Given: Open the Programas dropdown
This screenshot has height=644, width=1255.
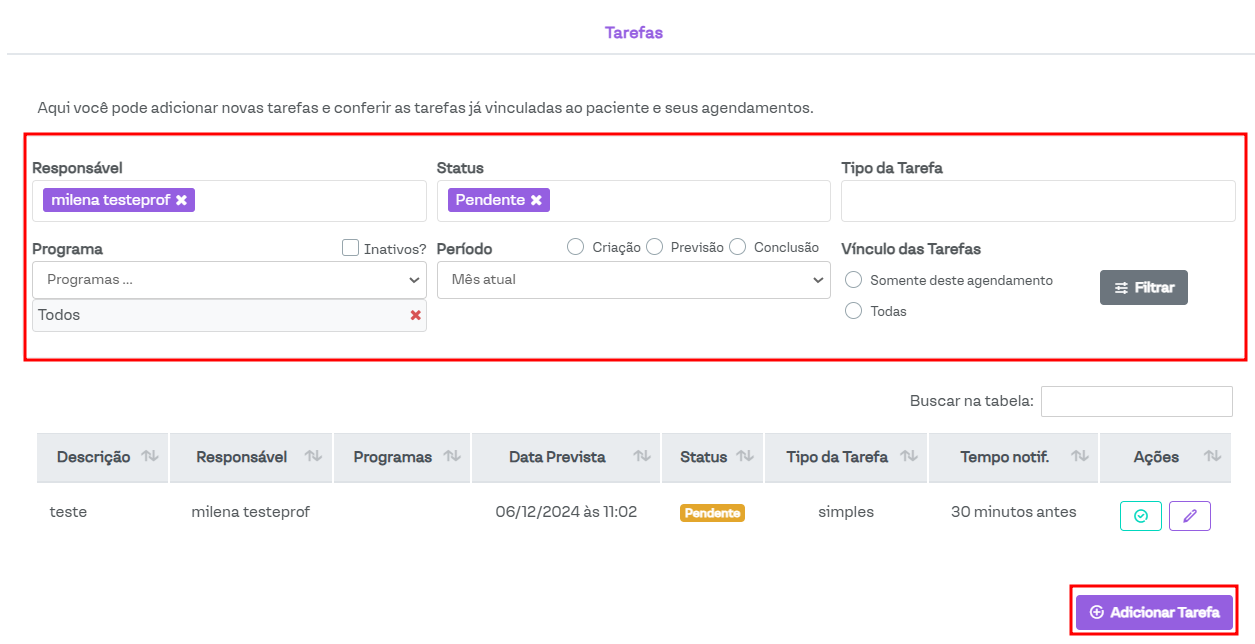Looking at the screenshot, I should coord(229,280).
